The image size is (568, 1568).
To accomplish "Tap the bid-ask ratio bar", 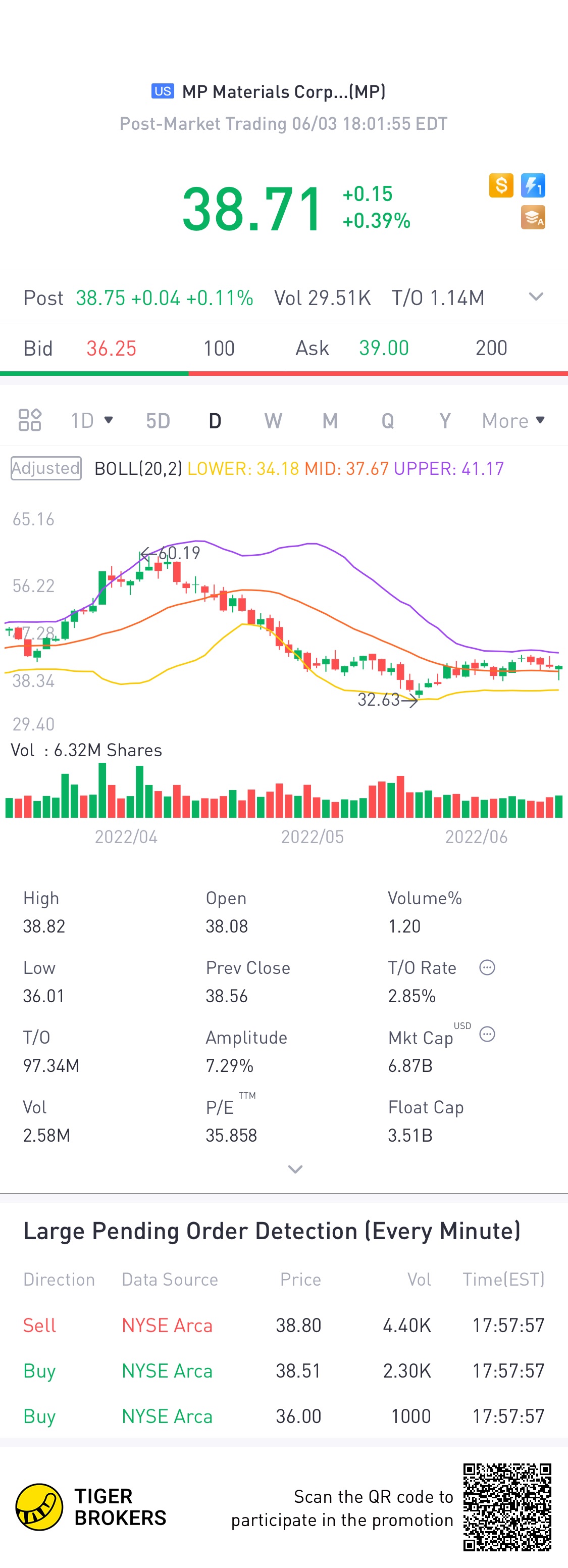I will (x=284, y=373).
